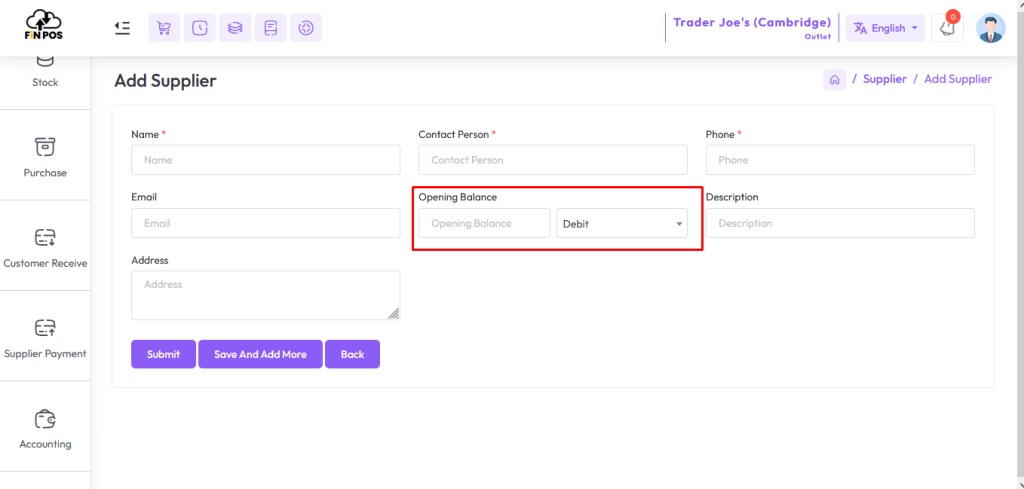Image resolution: width=1024 pixels, height=489 pixels.
Task: Click the FinPOS logo
Action: tap(44, 26)
